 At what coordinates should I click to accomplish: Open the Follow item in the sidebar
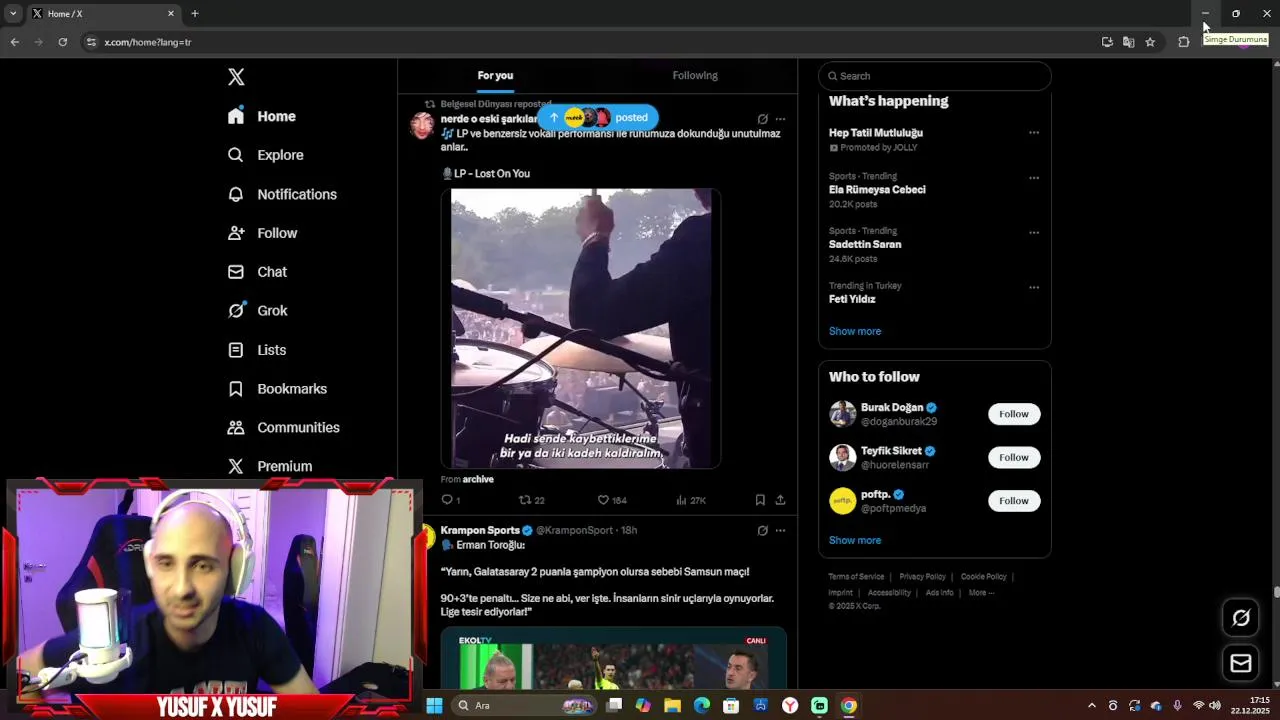click(x=262, y=233)
